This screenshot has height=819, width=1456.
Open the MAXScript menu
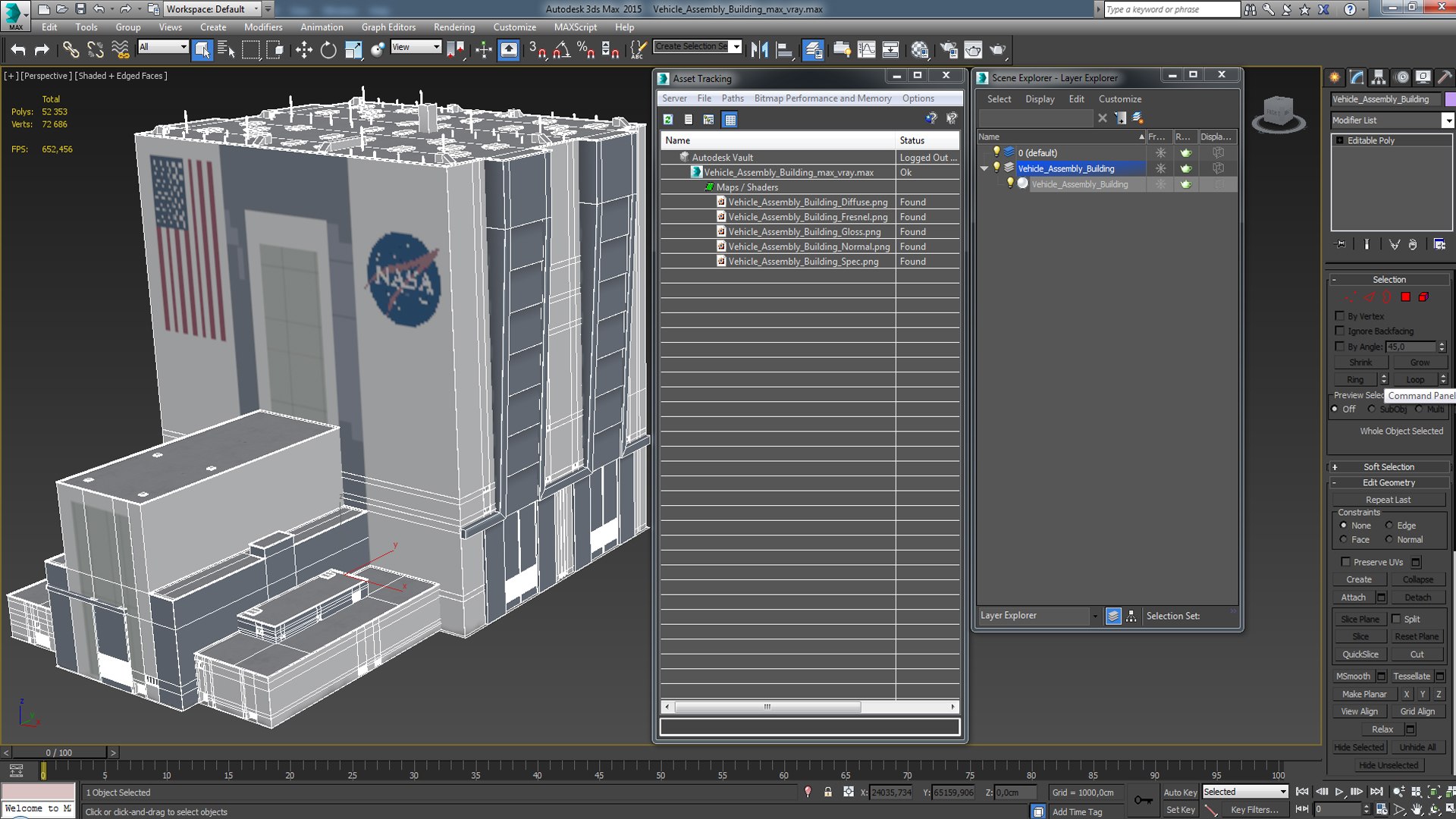click(575, 27)
